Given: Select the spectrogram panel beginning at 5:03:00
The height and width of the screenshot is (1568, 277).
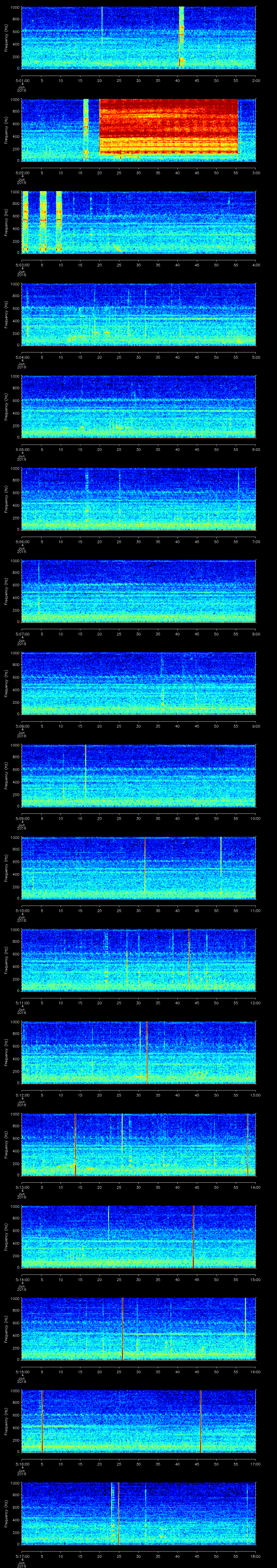Looking at the screenshot, I should pos(139,222).
